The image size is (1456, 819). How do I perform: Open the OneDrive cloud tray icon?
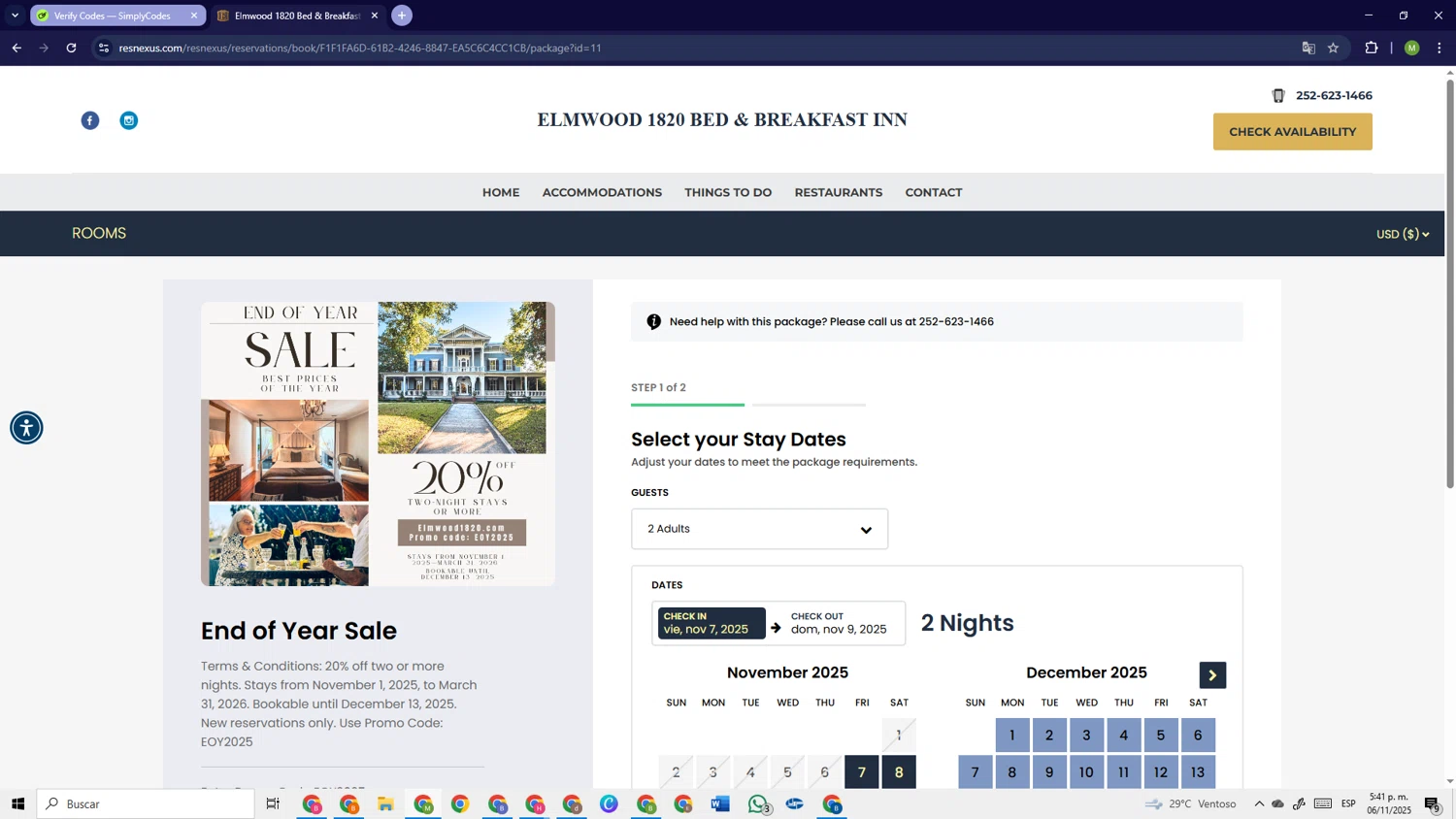[1278, 803]
